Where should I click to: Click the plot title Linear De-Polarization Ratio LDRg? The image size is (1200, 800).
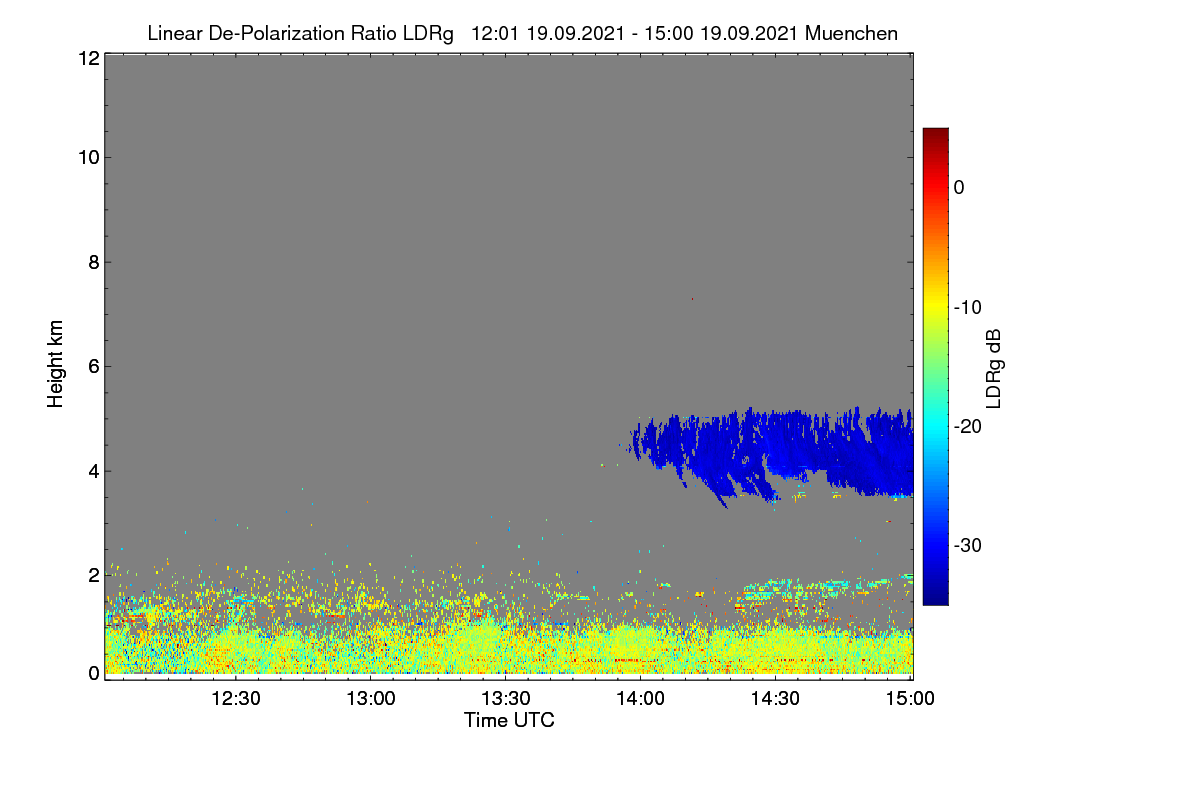point(300,33)
